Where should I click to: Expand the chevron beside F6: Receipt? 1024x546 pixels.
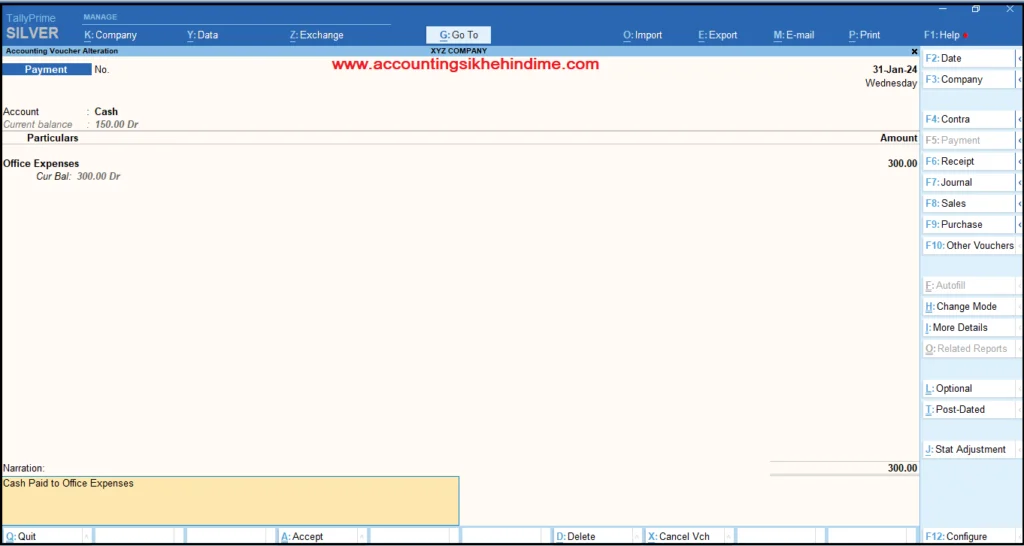point(1019,161)
